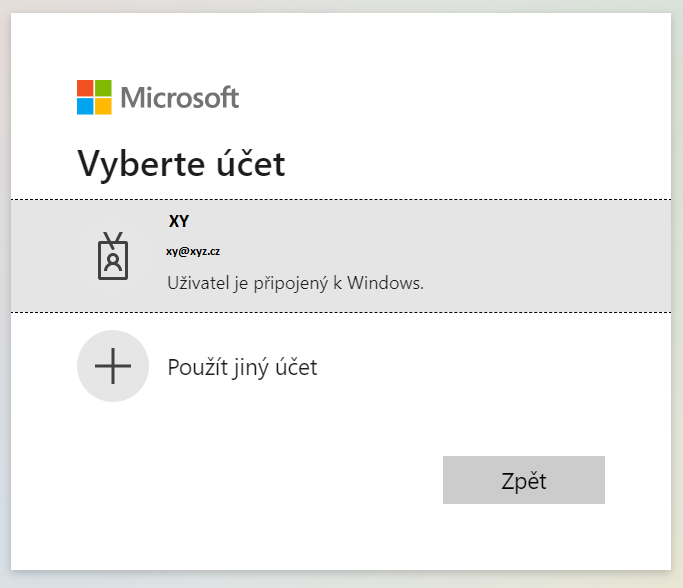Screen dimensions: 683x588
Task: Click the green square of the Microsoft logo
Action: [x=104, y=88]
